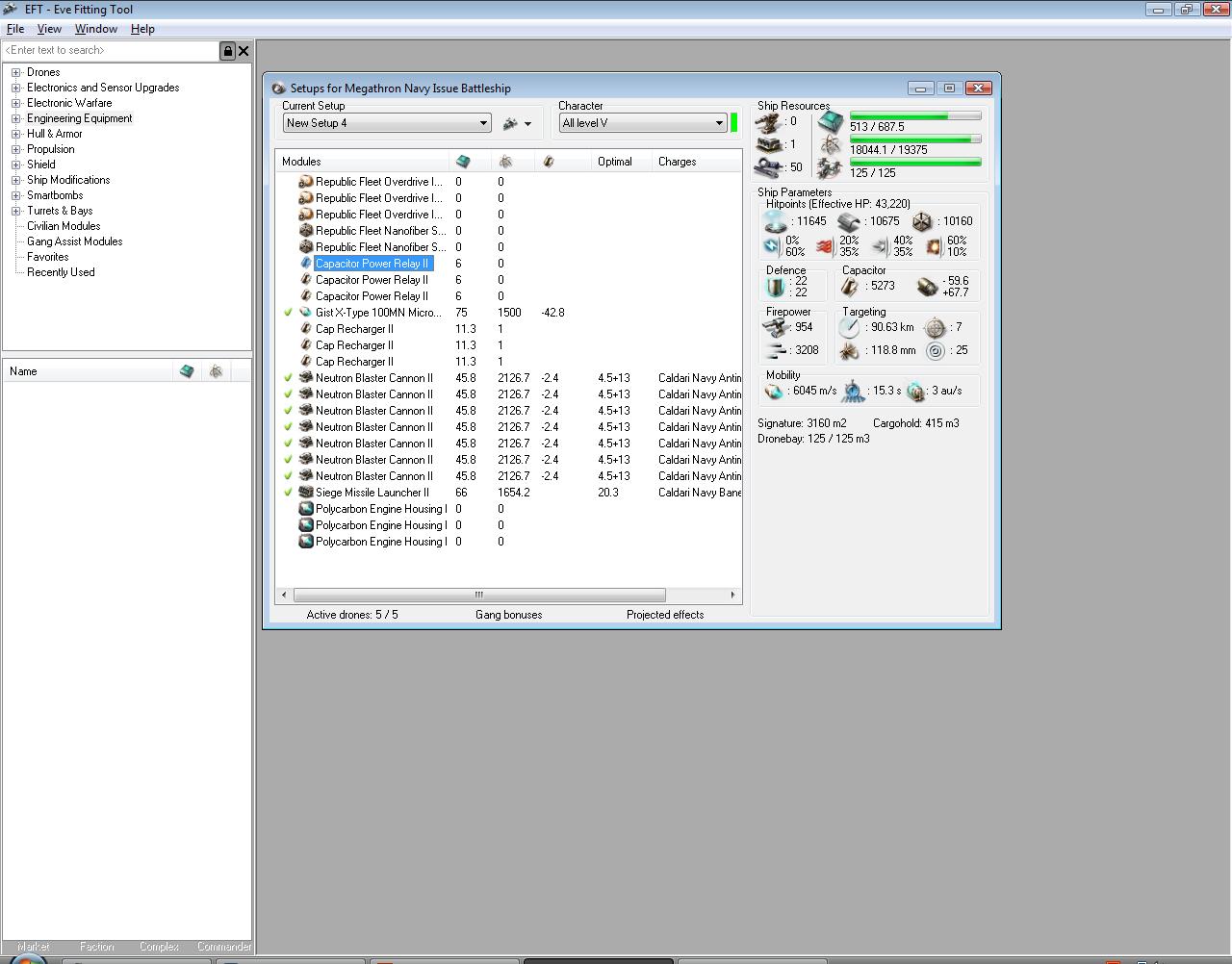Sort by the capacitor column icon in Modules header

pyautogui.click(x=549, y=162)
